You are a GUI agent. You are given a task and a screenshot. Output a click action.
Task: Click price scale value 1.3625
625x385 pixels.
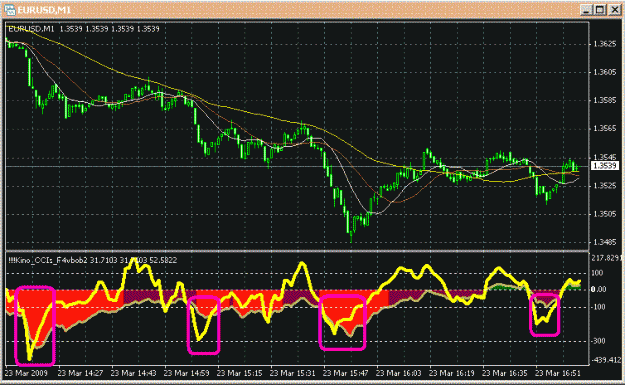[x=605, y=44]
